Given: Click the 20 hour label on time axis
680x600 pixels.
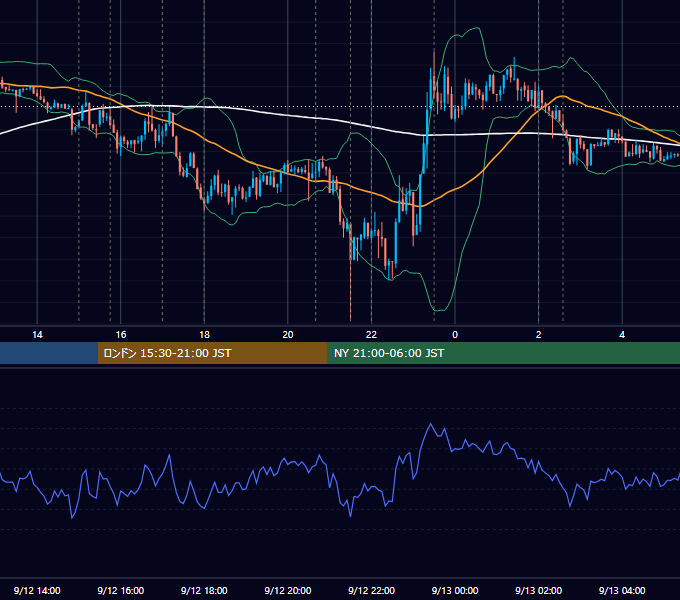Looking at the screenshot, I should (288, 335).
